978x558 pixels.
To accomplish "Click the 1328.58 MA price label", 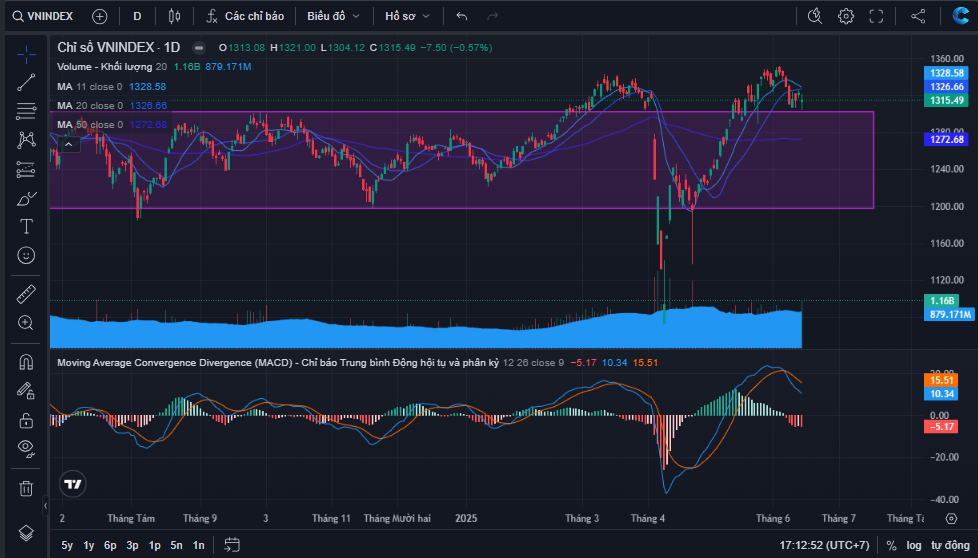I will (x=946, y=73).
